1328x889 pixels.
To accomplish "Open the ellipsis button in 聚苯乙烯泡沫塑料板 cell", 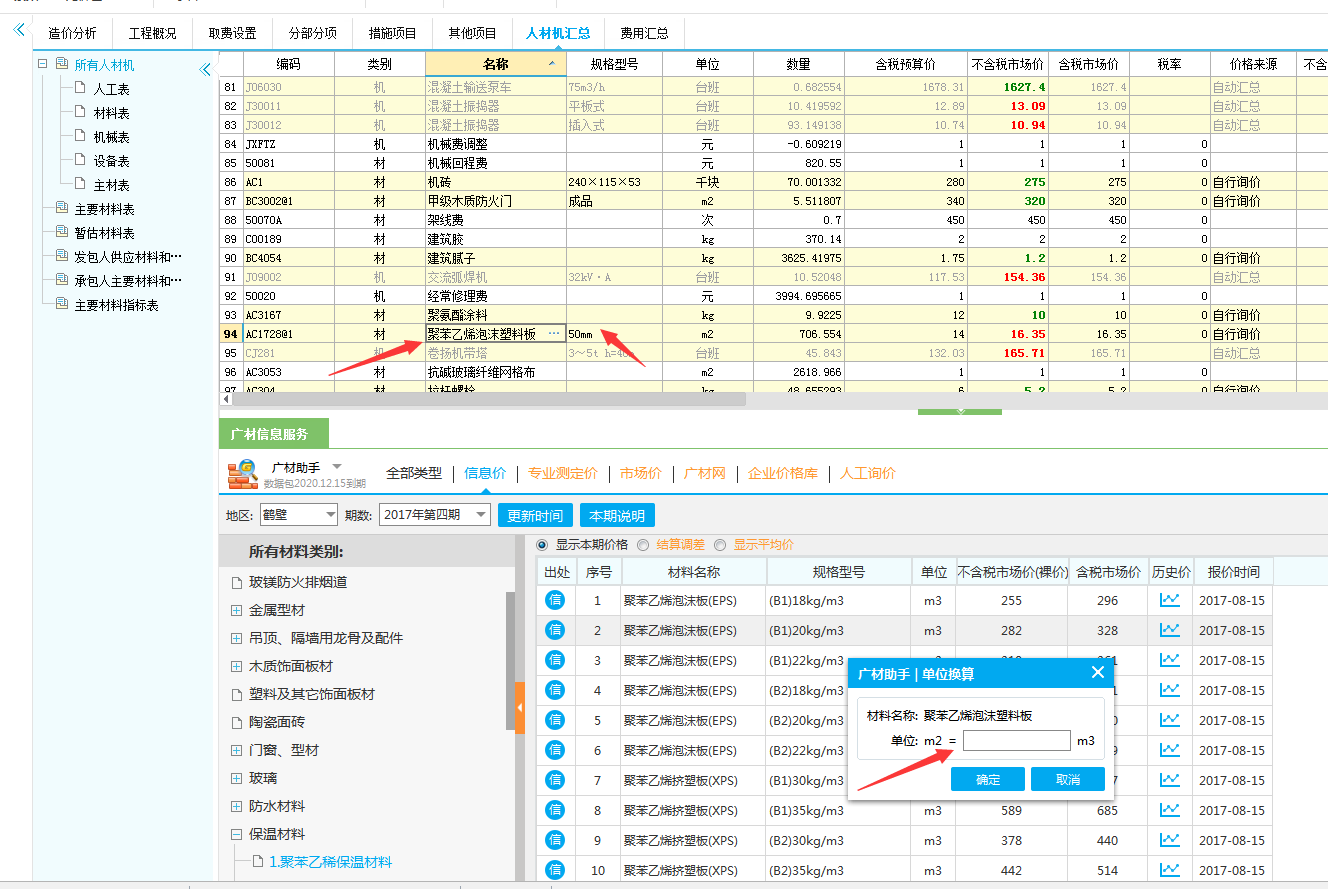I will (554, 334).
